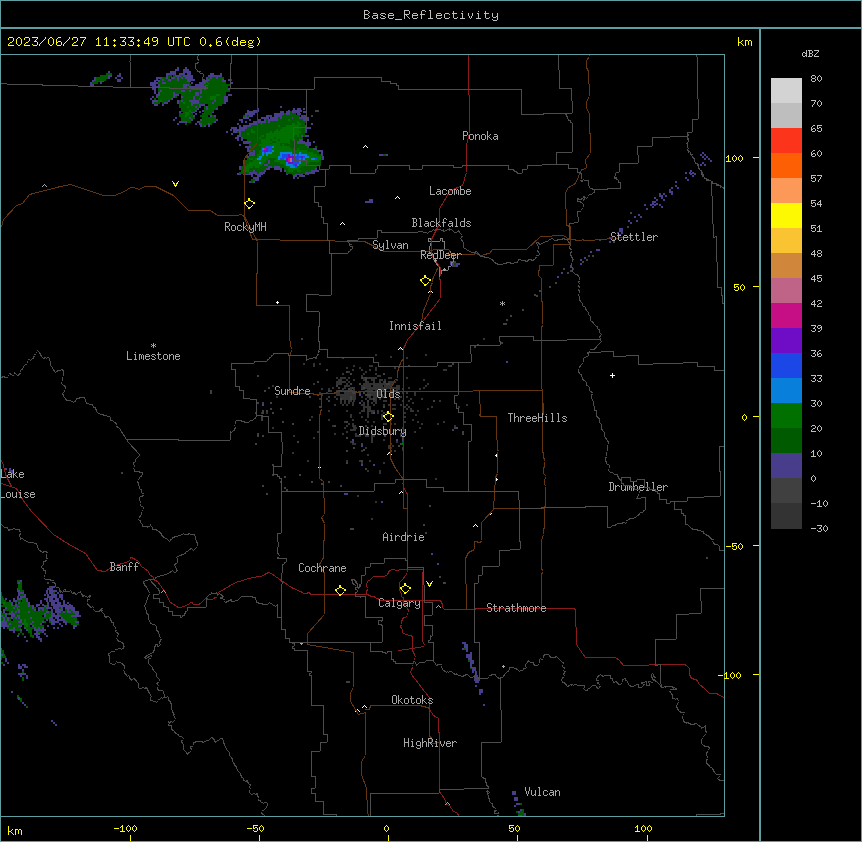Click the Sundre town label
The width and height of the screenshot is (862, 842).
(x=292, y=391)
